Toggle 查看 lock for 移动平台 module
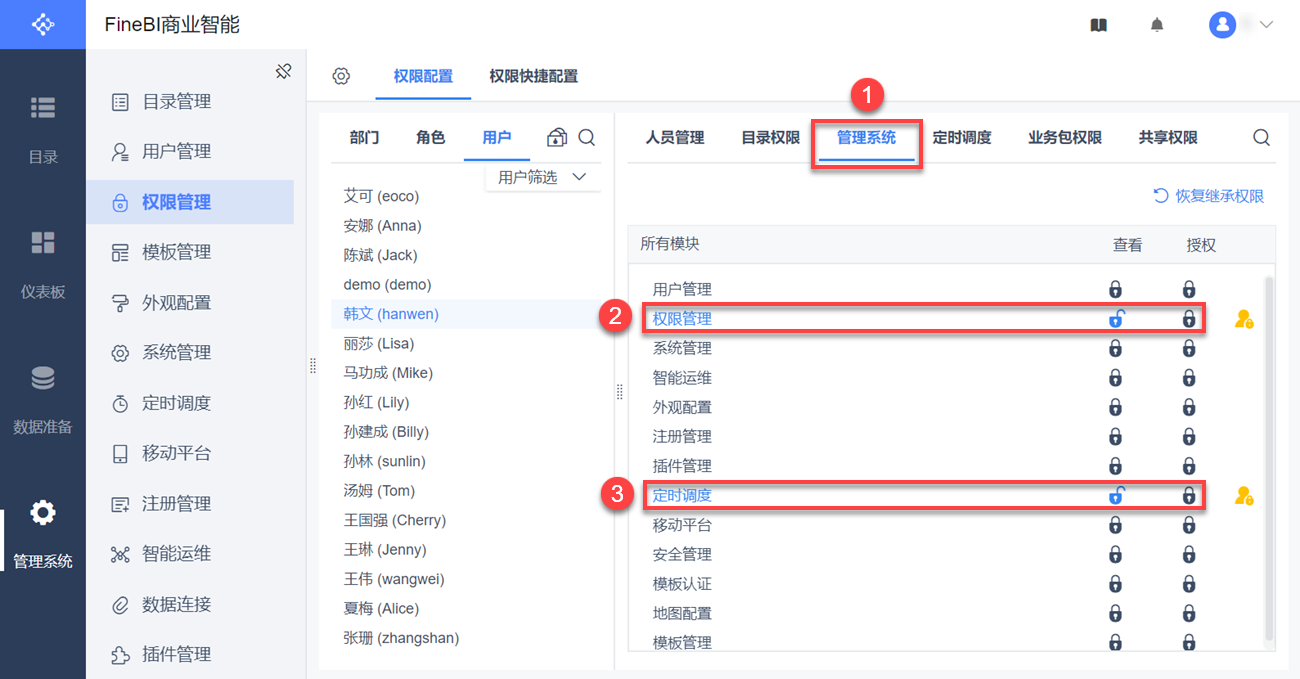The image size is (1300, 679). click(x=1116, y=525)
